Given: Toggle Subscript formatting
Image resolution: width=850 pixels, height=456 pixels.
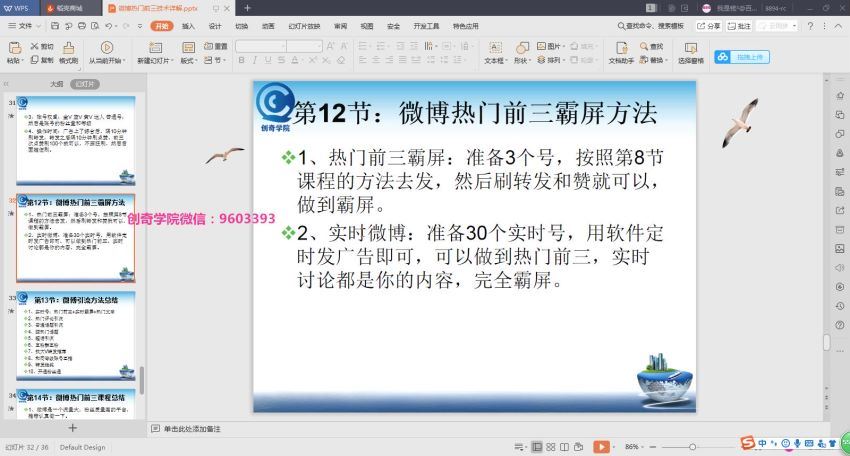Looking at the screenshot, I should click(326, 60).
